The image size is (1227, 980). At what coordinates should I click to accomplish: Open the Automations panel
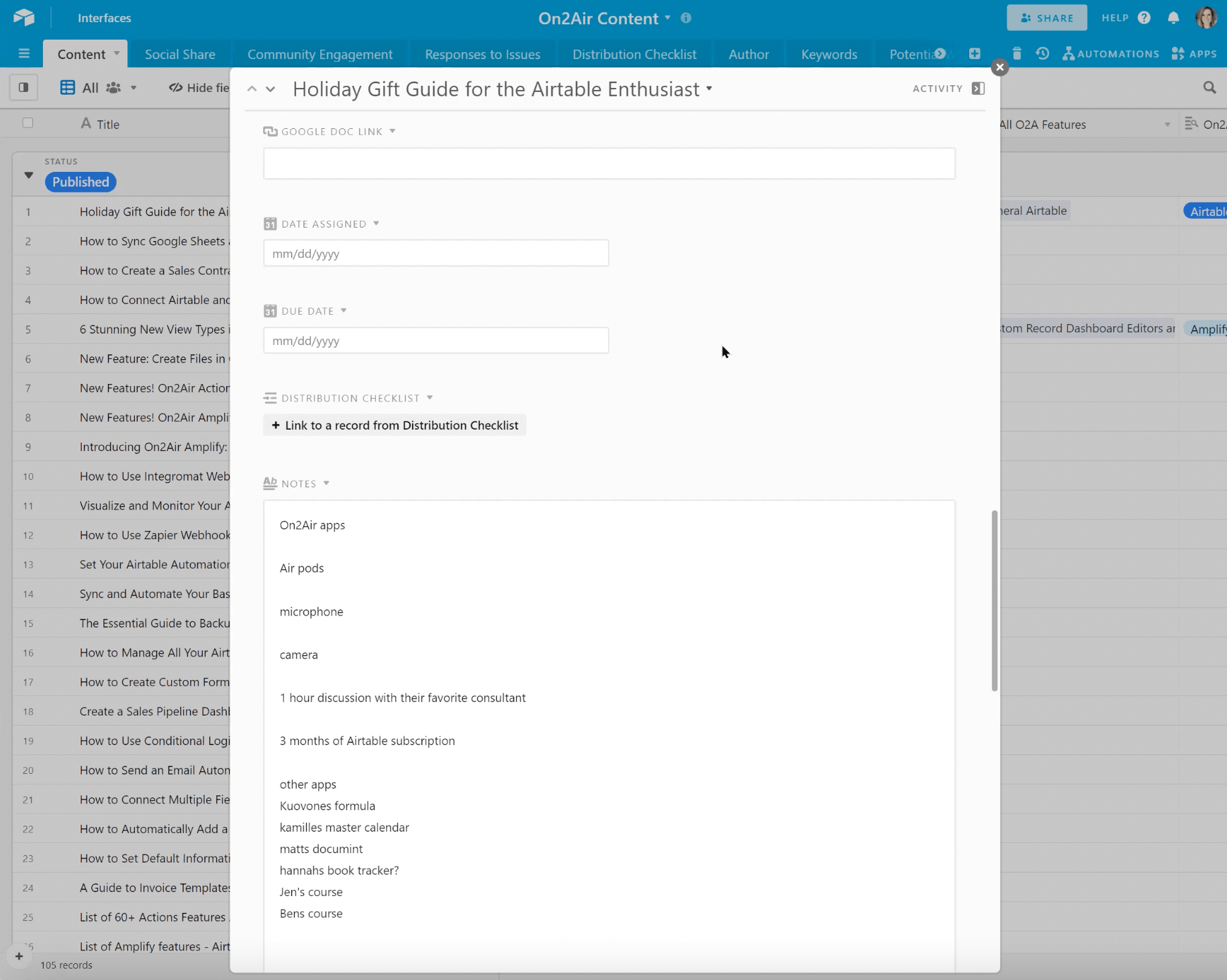(1110, 54)
